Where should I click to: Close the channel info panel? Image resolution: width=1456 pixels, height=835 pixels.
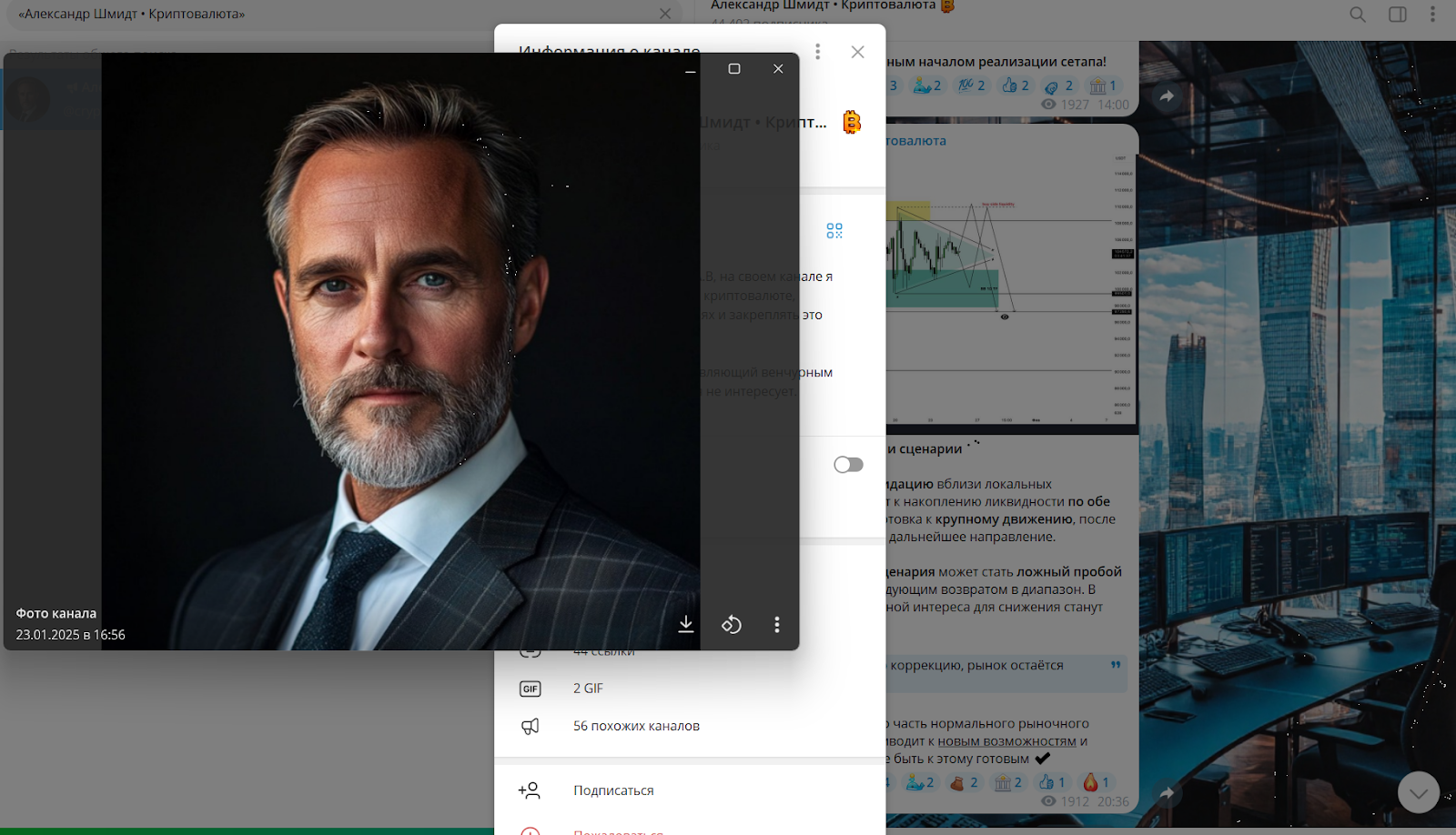coord(857,52)
